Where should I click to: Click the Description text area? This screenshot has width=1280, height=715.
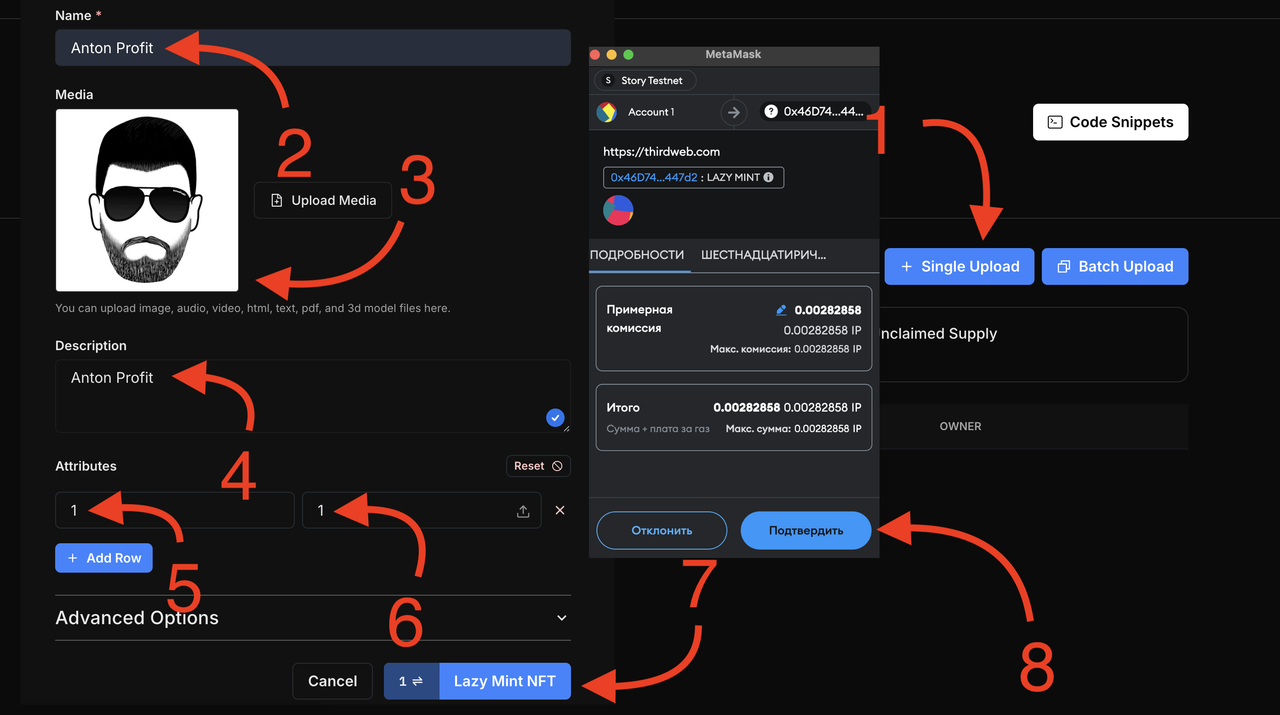click(x=313, y=396)
